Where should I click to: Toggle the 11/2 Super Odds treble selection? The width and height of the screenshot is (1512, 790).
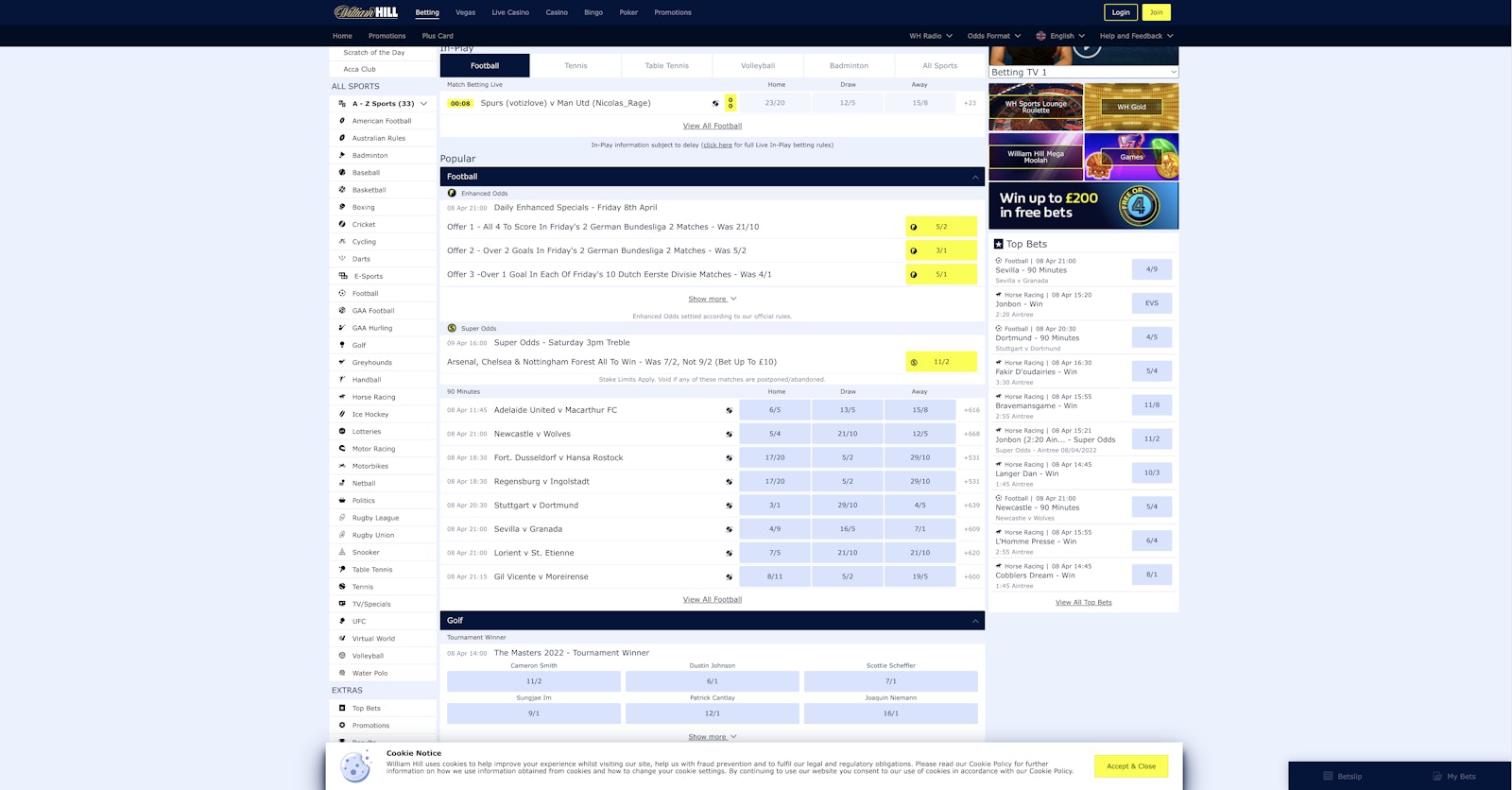pyautogui.click(x=940, y=362)
